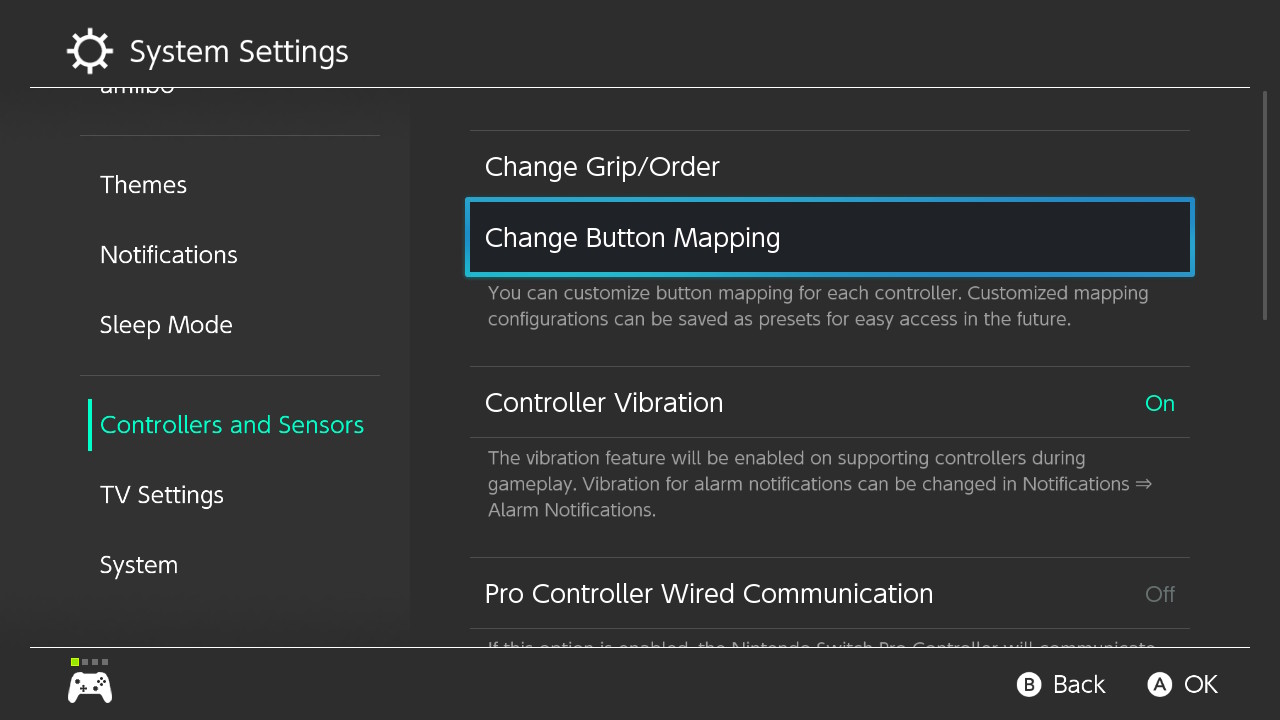Select Controllers and Sensors category
This screenshot has height=720, width=1280.
230,425
